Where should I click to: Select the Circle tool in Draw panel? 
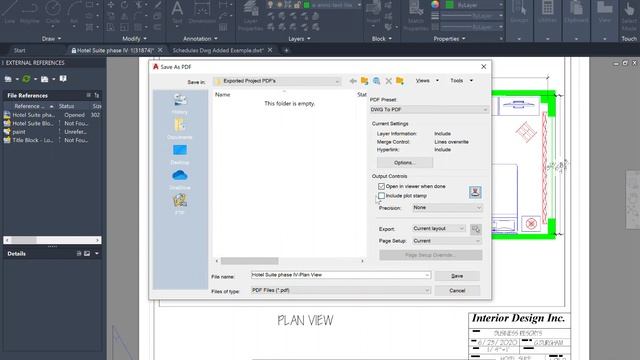[x=53, y=11]
